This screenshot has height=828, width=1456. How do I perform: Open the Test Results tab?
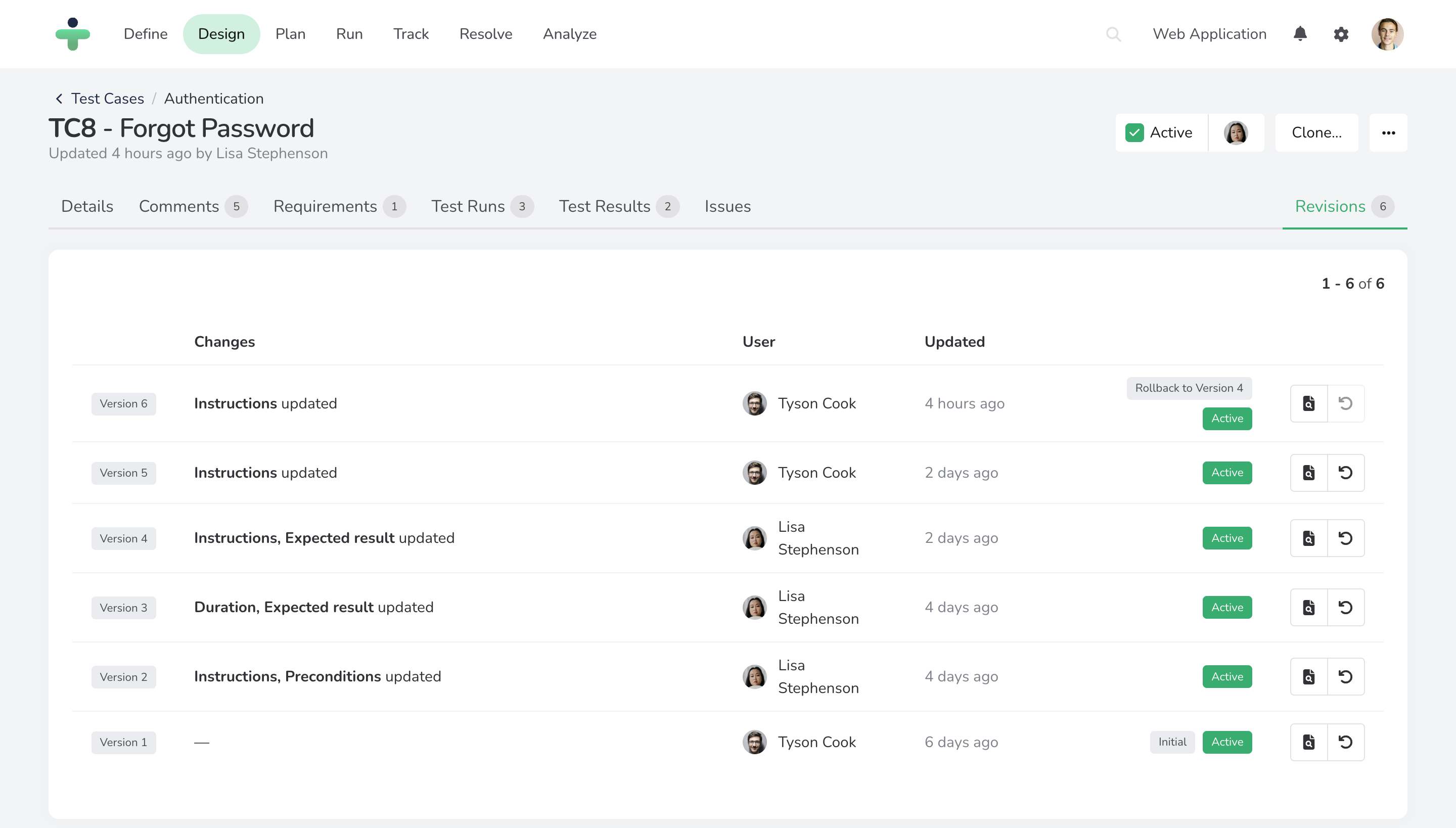tap(619, 206)
